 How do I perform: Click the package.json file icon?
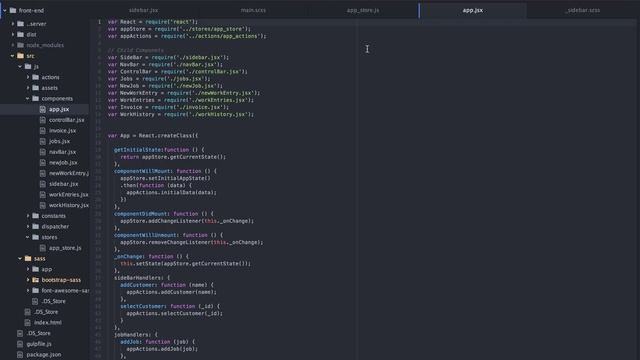coord(20,355)
